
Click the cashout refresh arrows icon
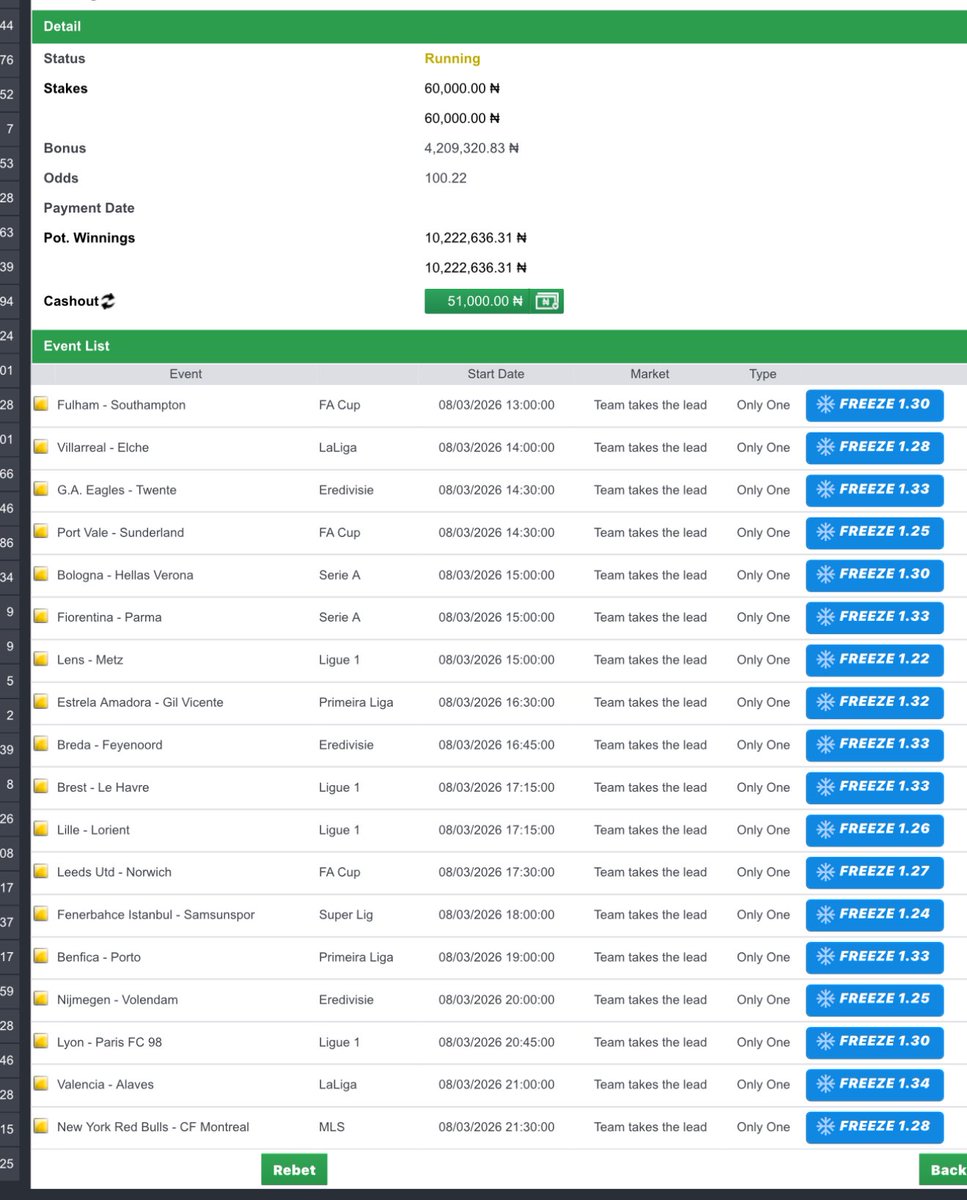click(x=108, y=301)
